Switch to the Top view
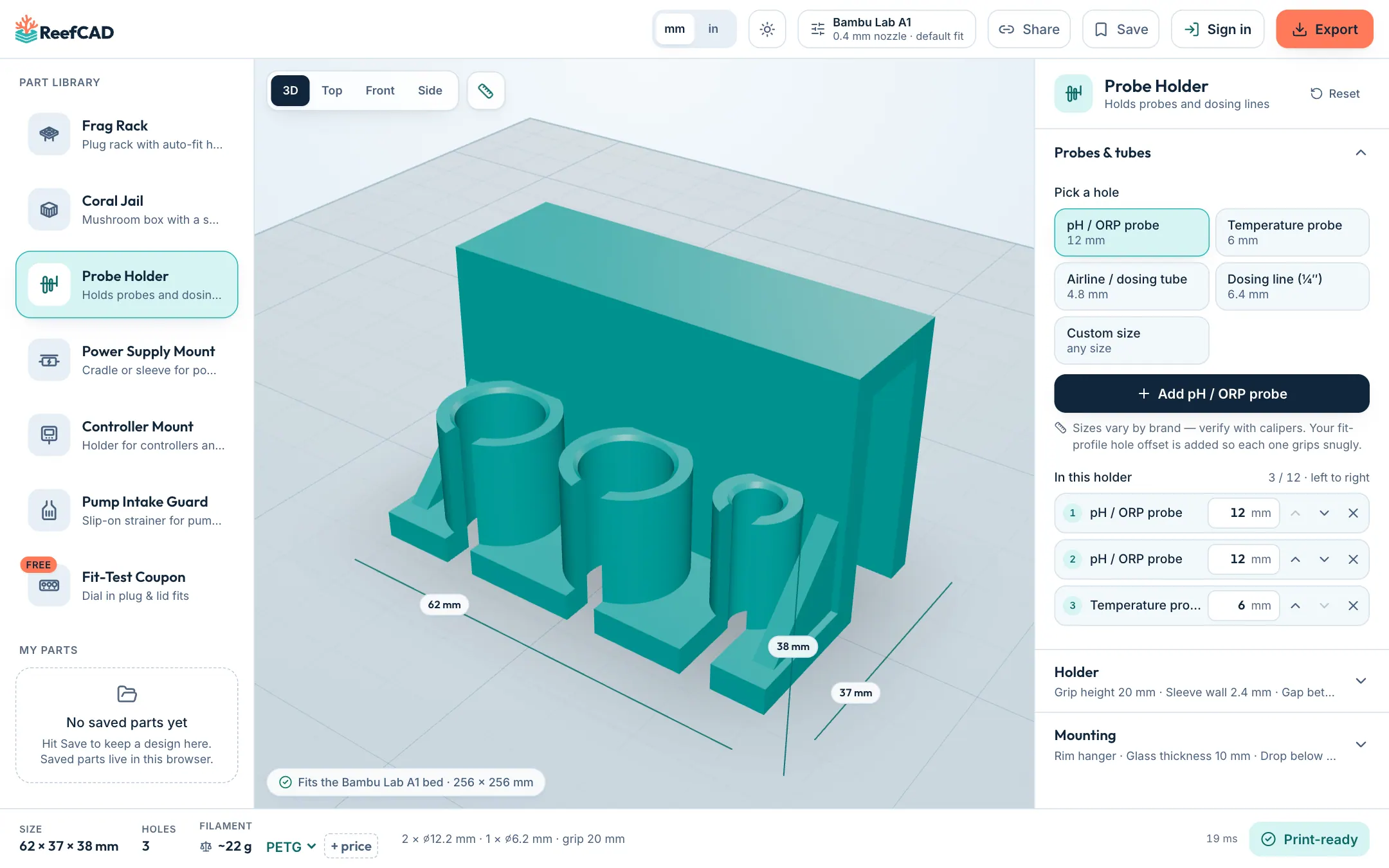This screenshot has width=1389, height=868. click(x=332, y=91)
